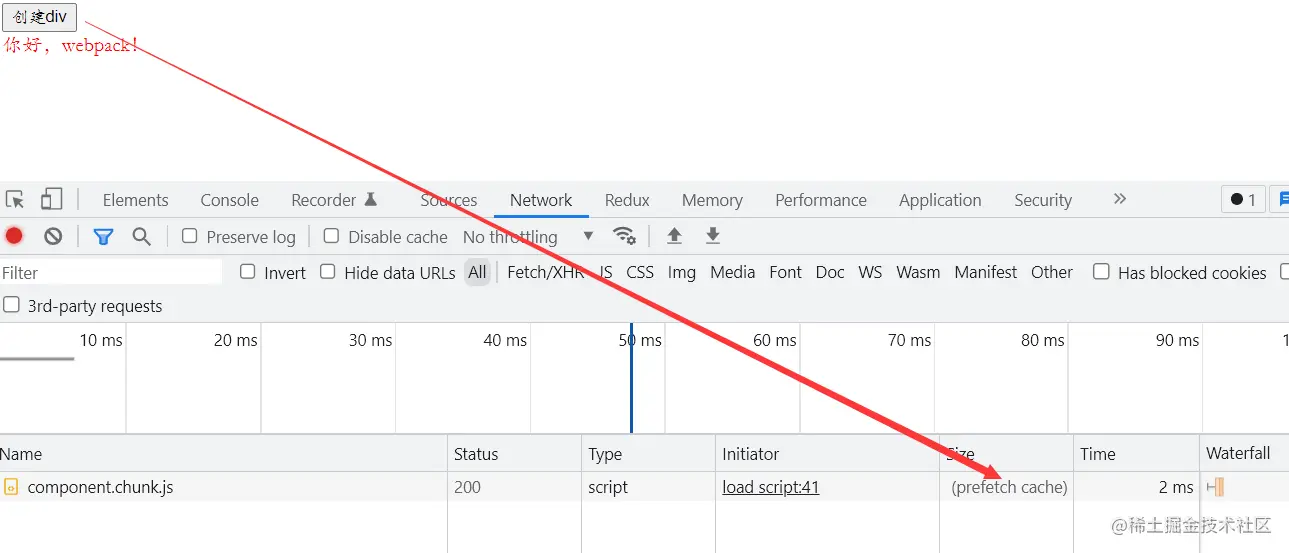Open the network search magnifier
This screenshot has height=553, width=1289.
coord(141,236)
